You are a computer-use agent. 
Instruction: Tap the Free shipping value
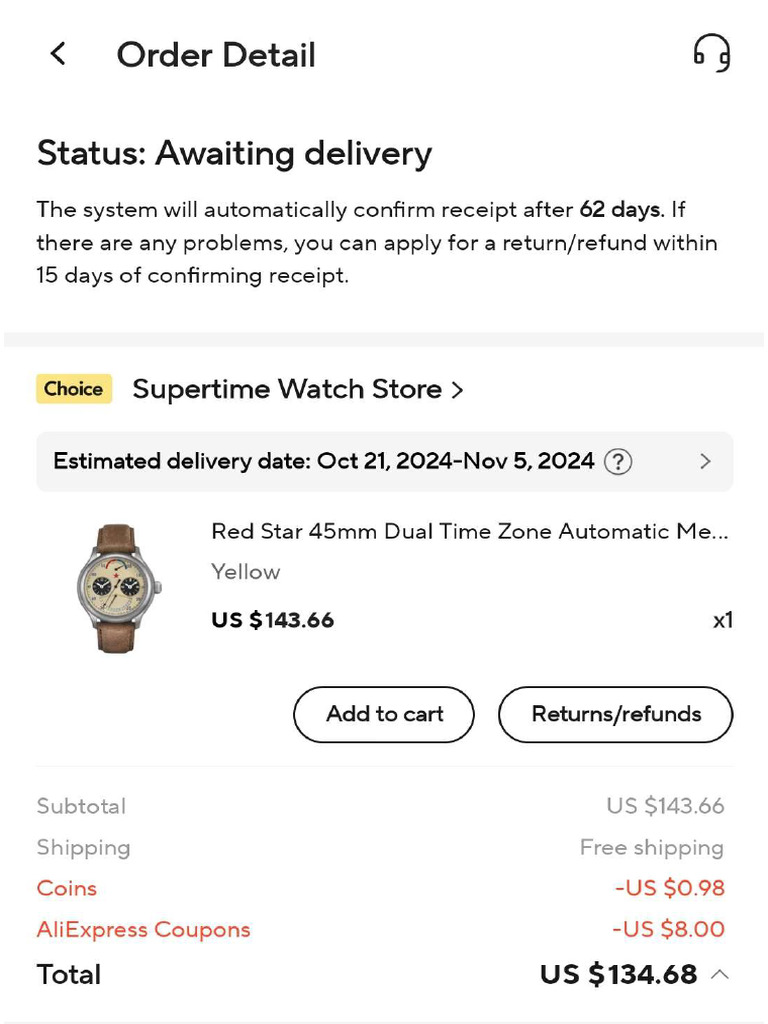click(x=651, y=847)
